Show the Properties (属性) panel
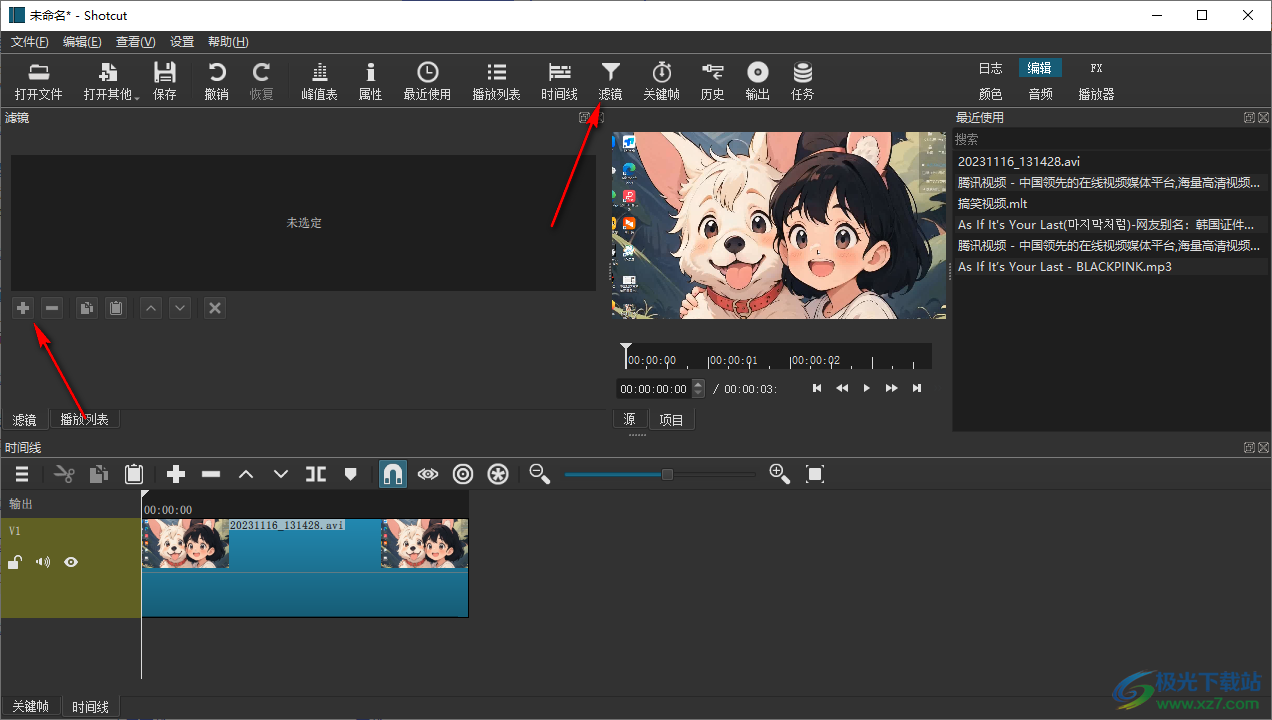 click(370, 81)
